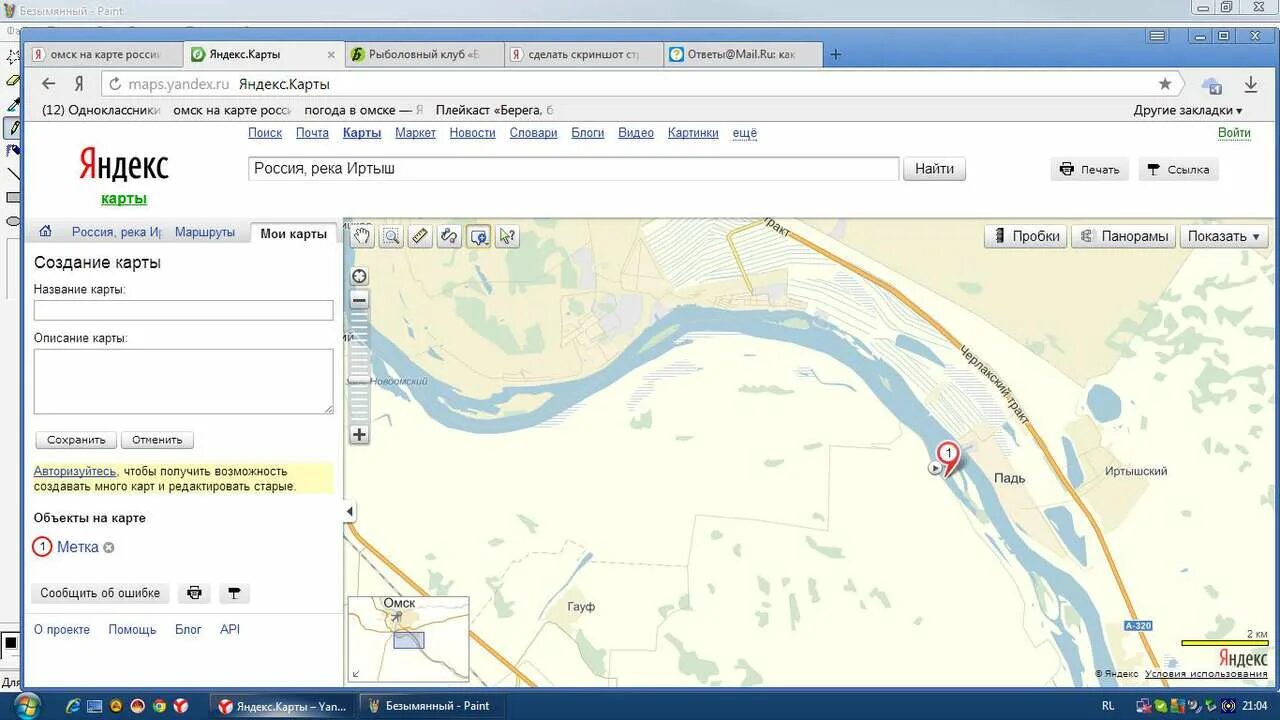Open the Россия, река Иртыш panel tab
Viewport: 1280px width, 720px height.
coord(116,232)
